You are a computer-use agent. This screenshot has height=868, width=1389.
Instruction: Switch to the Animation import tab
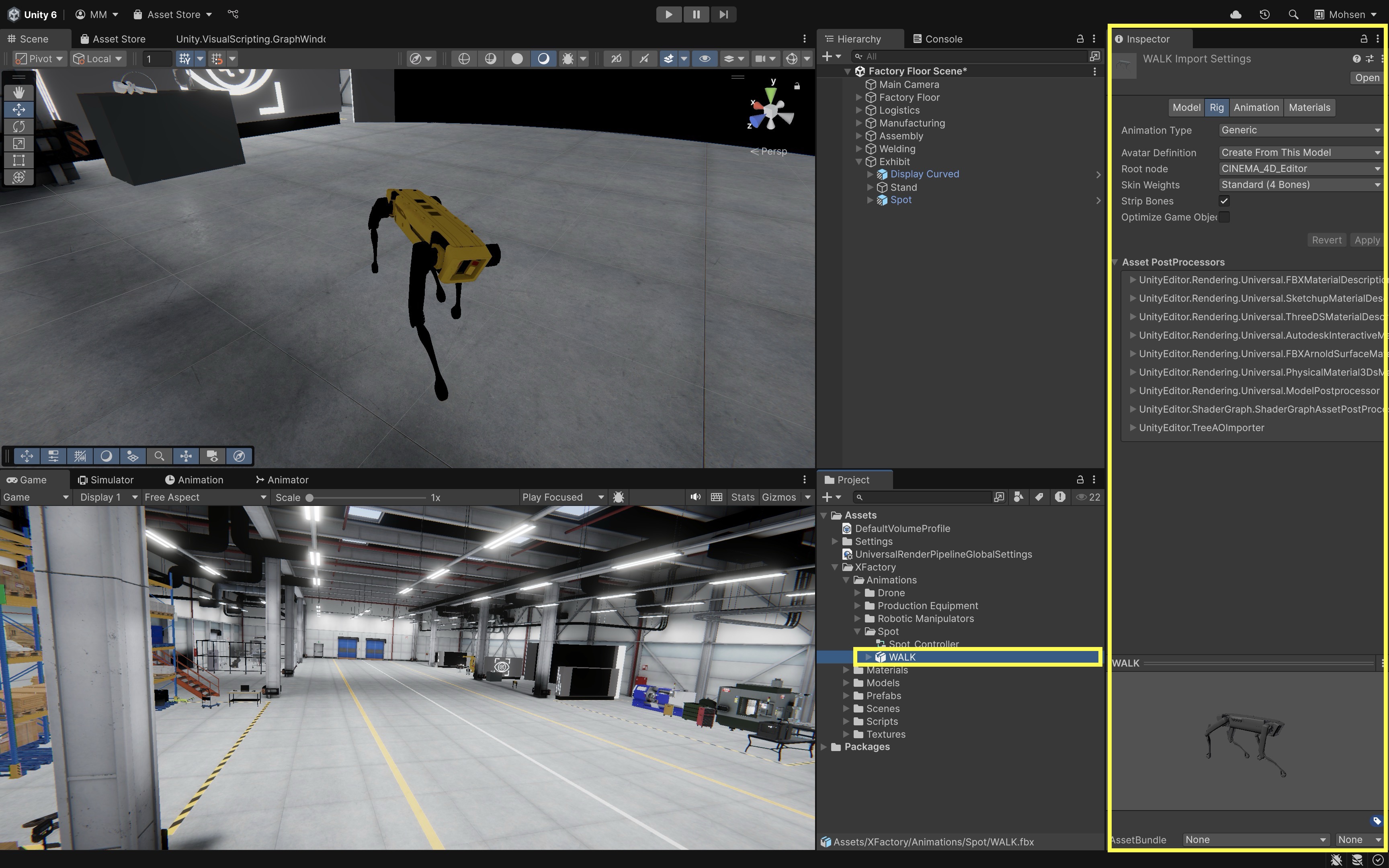(x=1256, y=107)
